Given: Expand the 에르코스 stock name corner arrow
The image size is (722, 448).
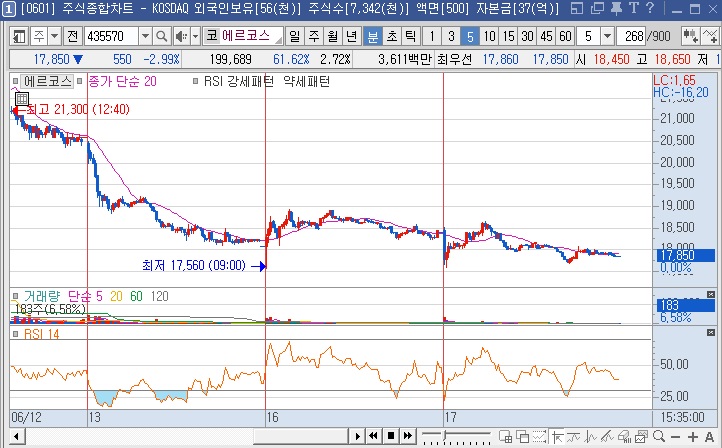Looking at the screenshot, I should 279,41.
